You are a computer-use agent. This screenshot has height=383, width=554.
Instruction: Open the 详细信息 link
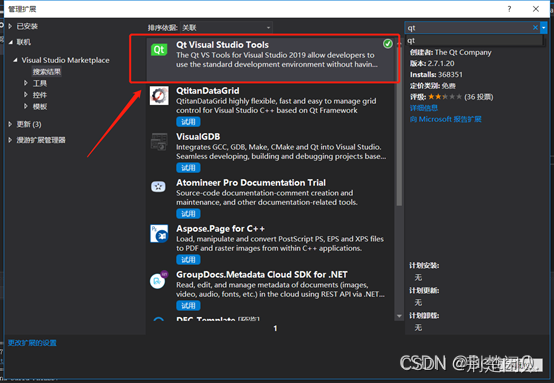click(424, 108)
